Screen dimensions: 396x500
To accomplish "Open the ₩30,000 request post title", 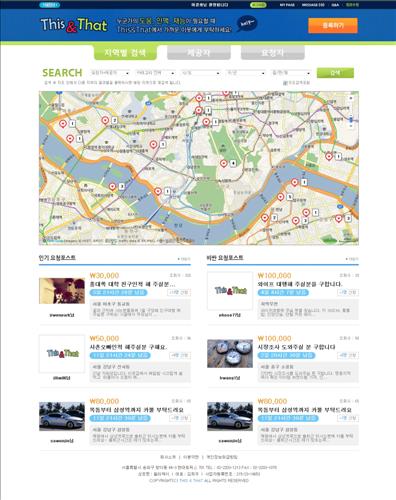I will pos(132,284).
